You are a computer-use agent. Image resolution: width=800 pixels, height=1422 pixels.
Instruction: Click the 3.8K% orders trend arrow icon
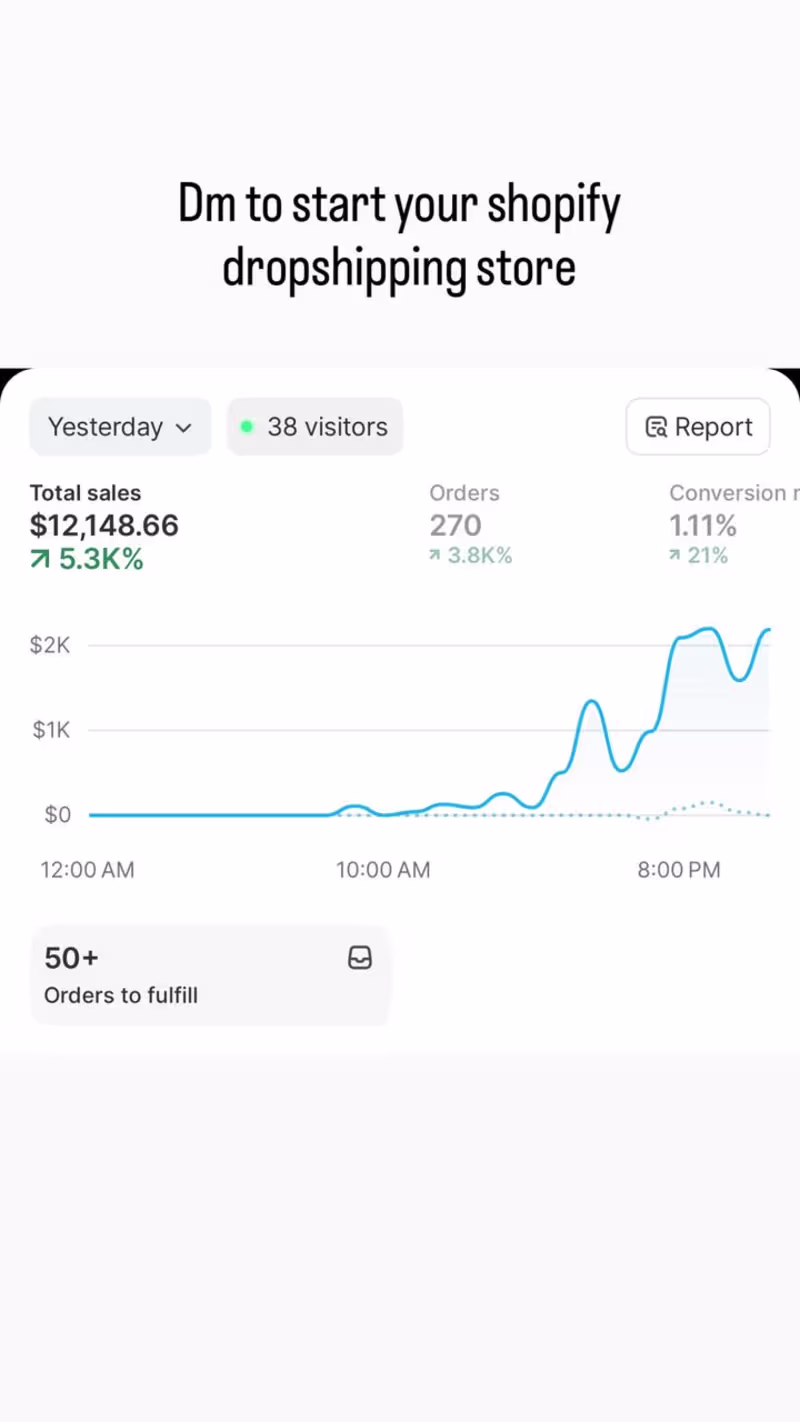pyautogui.click(x=435, y=556)
